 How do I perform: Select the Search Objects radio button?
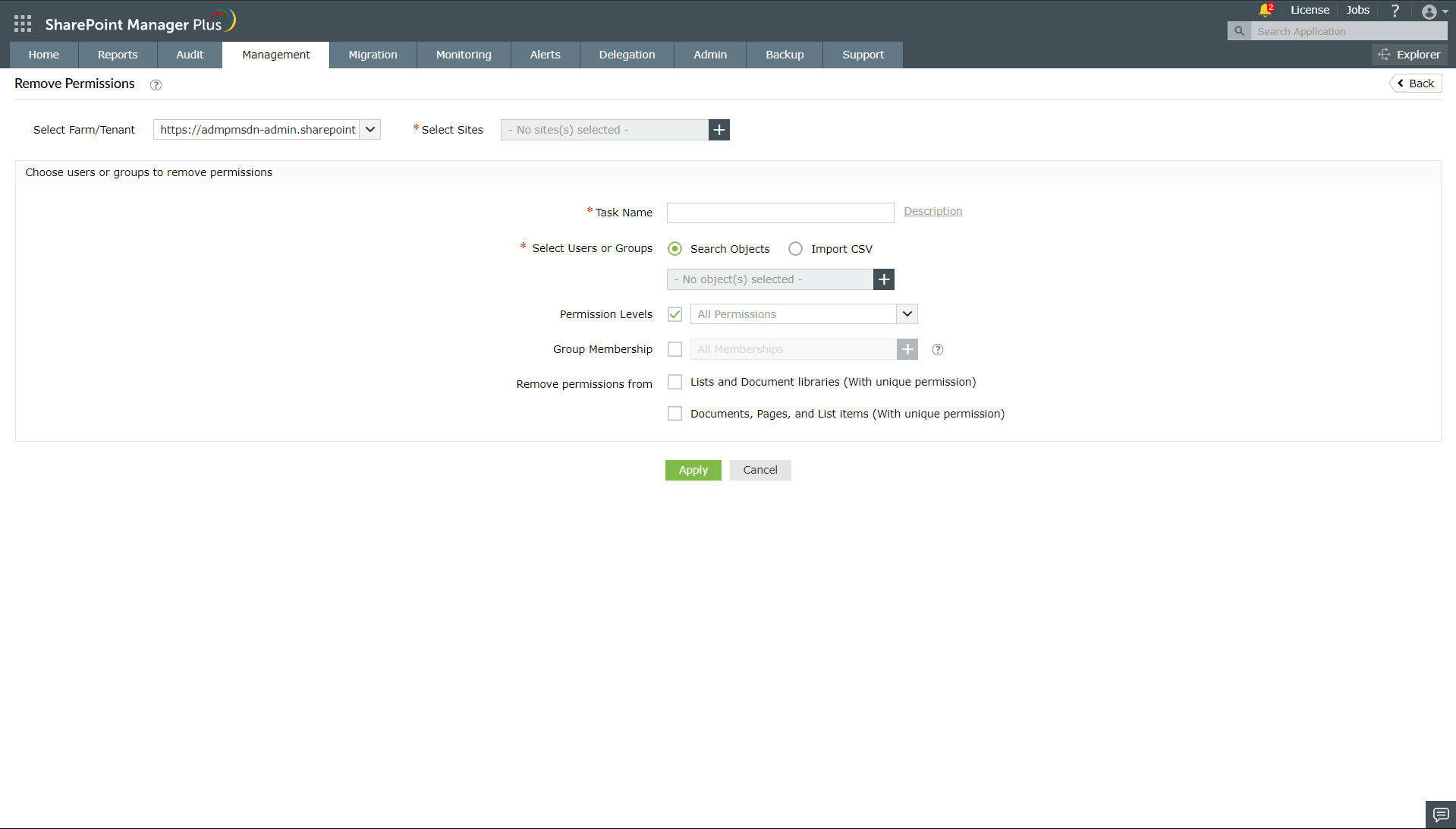(x=675, y=249)
